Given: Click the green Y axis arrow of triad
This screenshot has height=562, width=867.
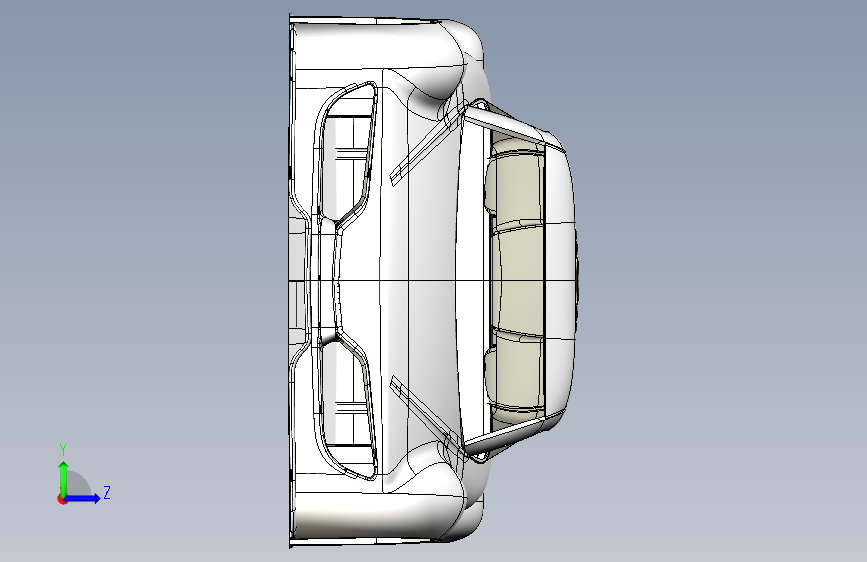Looking at the screenshot, I should click(x=64, y=478).
